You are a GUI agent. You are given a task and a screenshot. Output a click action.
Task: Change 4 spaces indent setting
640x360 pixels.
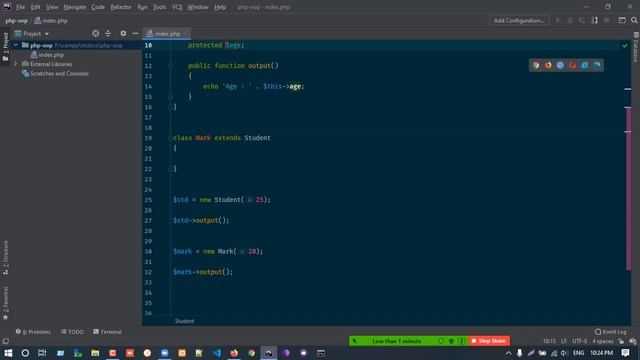603,341
